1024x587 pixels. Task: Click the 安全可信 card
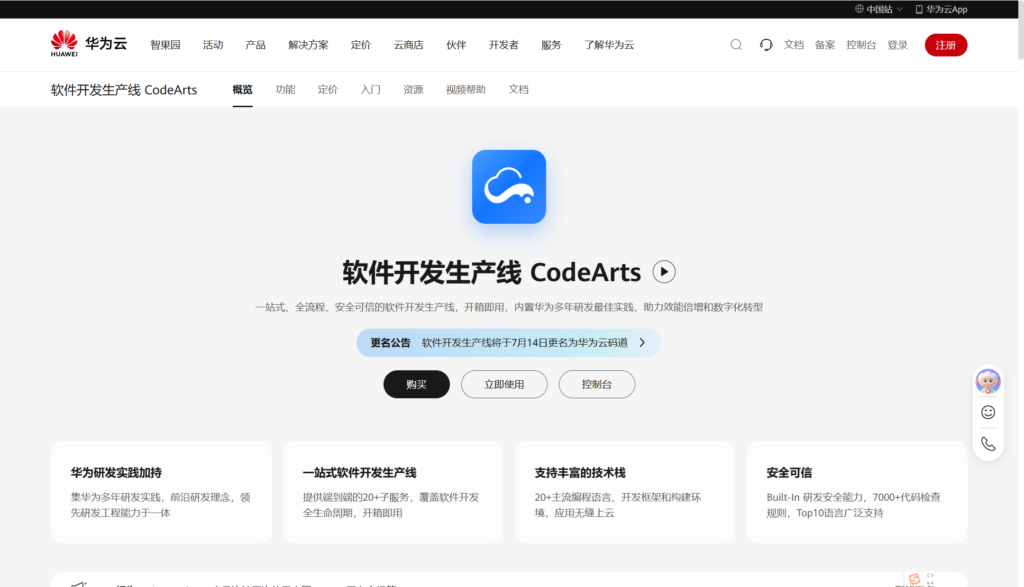pyautogui.click(x=857, y=492)
